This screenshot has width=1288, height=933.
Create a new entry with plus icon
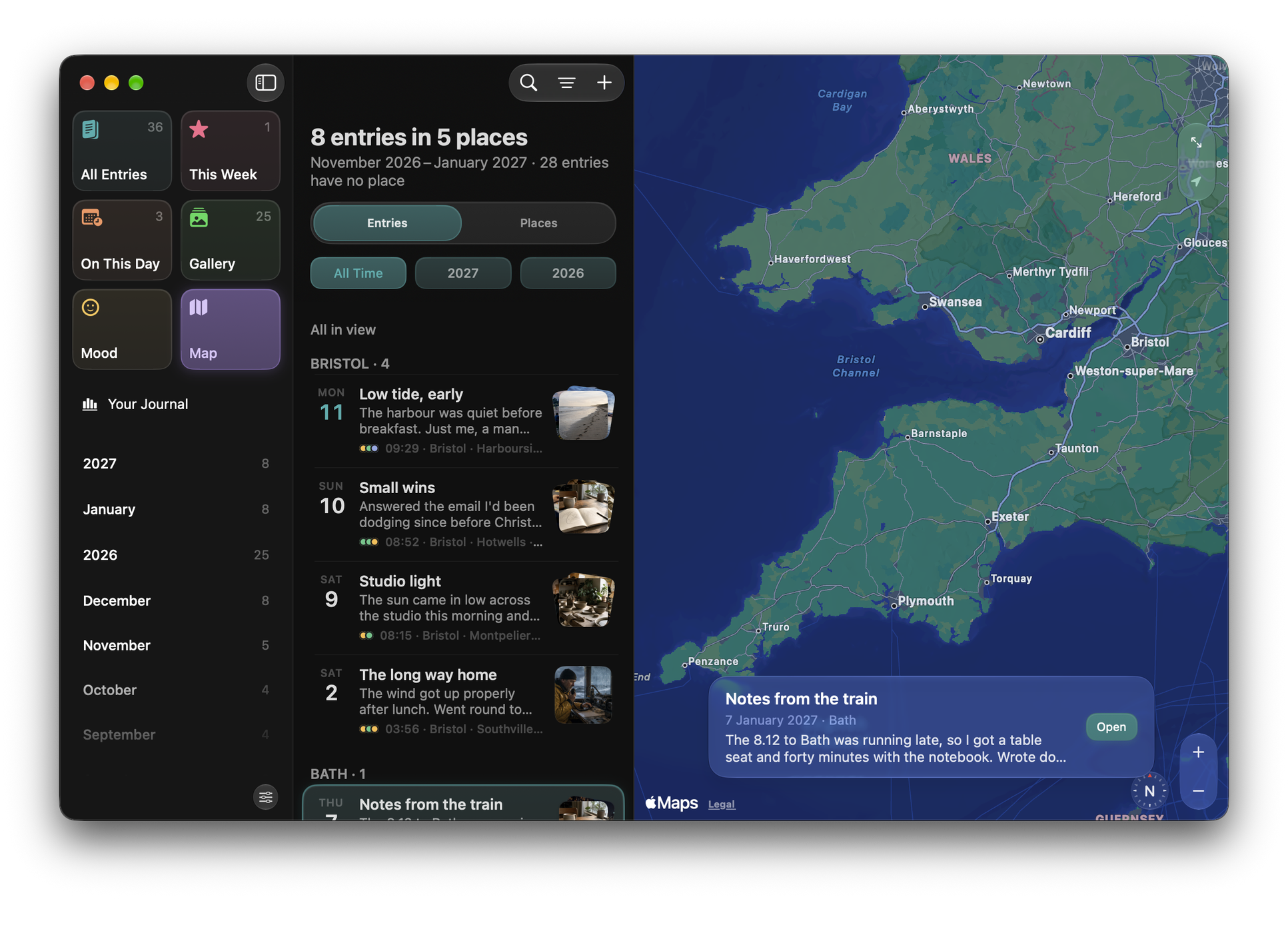pyautogui.click(x=604, y=83)
